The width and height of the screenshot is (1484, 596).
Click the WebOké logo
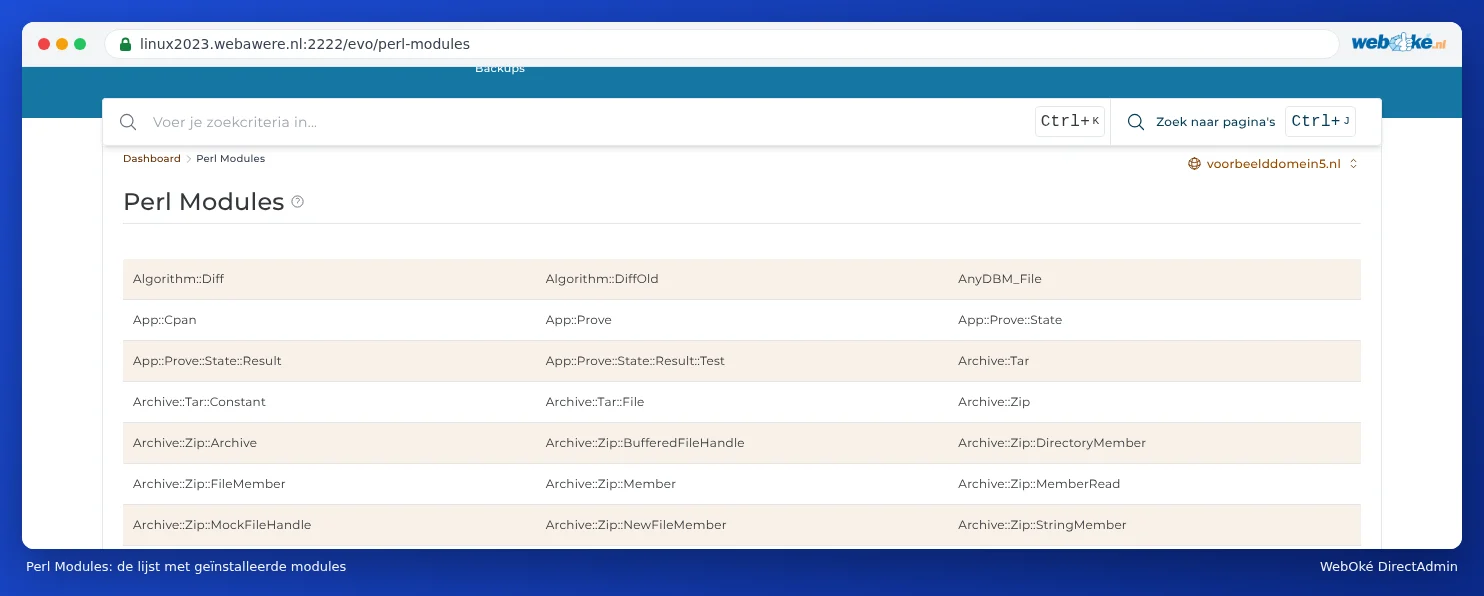point(1398,43)
